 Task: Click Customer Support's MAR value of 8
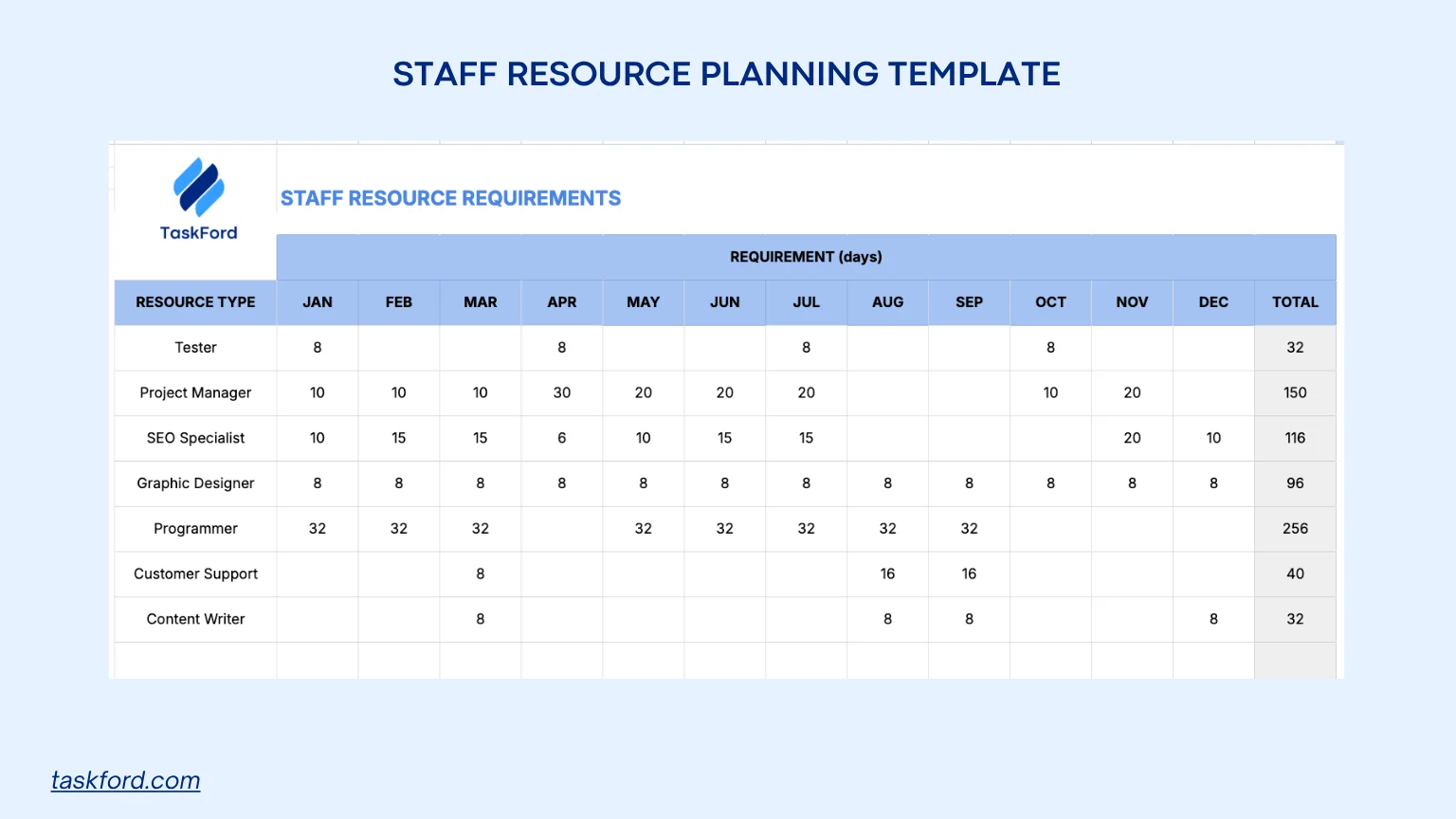point(481,573)
